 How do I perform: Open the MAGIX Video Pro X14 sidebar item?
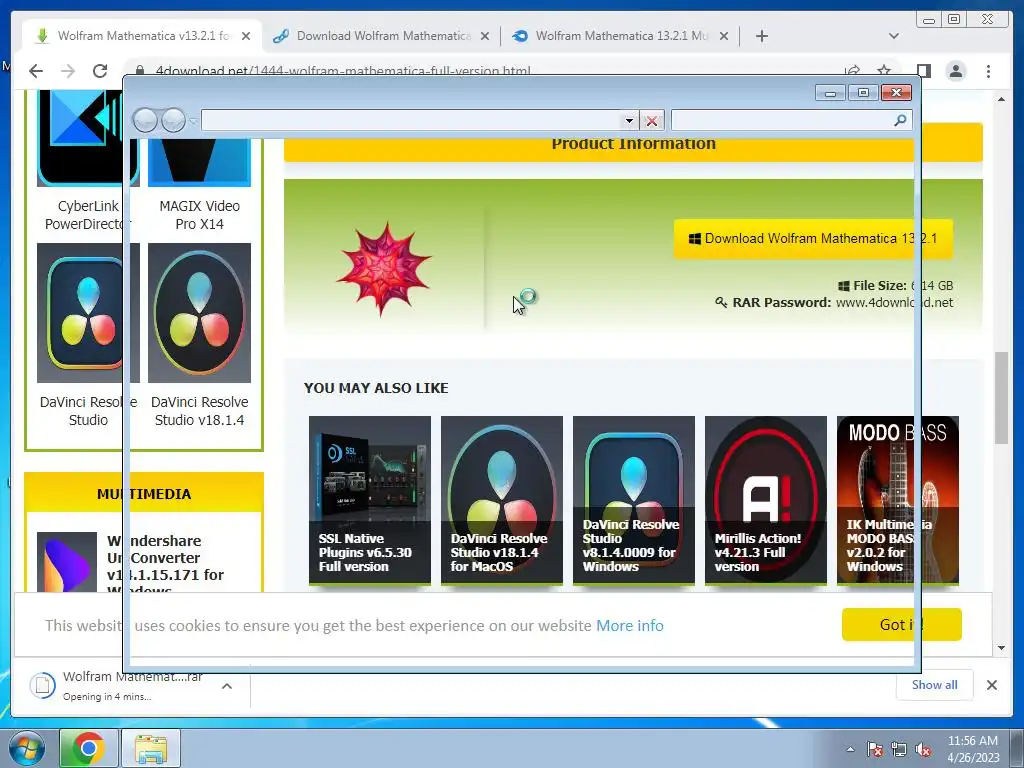tap(199, 215)
